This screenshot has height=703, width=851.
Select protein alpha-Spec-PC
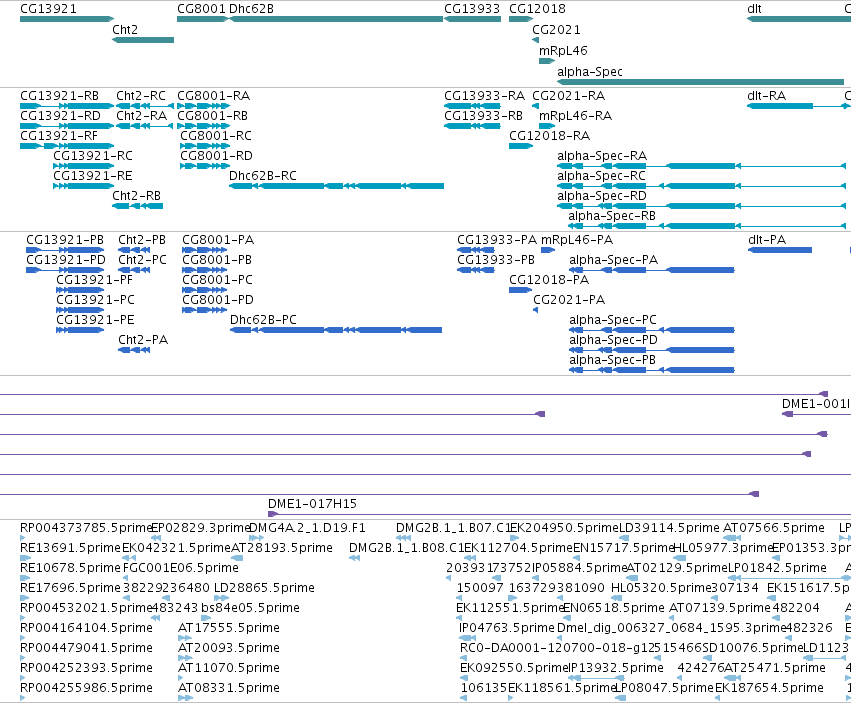pyautogui.click(x=652, y=330)
